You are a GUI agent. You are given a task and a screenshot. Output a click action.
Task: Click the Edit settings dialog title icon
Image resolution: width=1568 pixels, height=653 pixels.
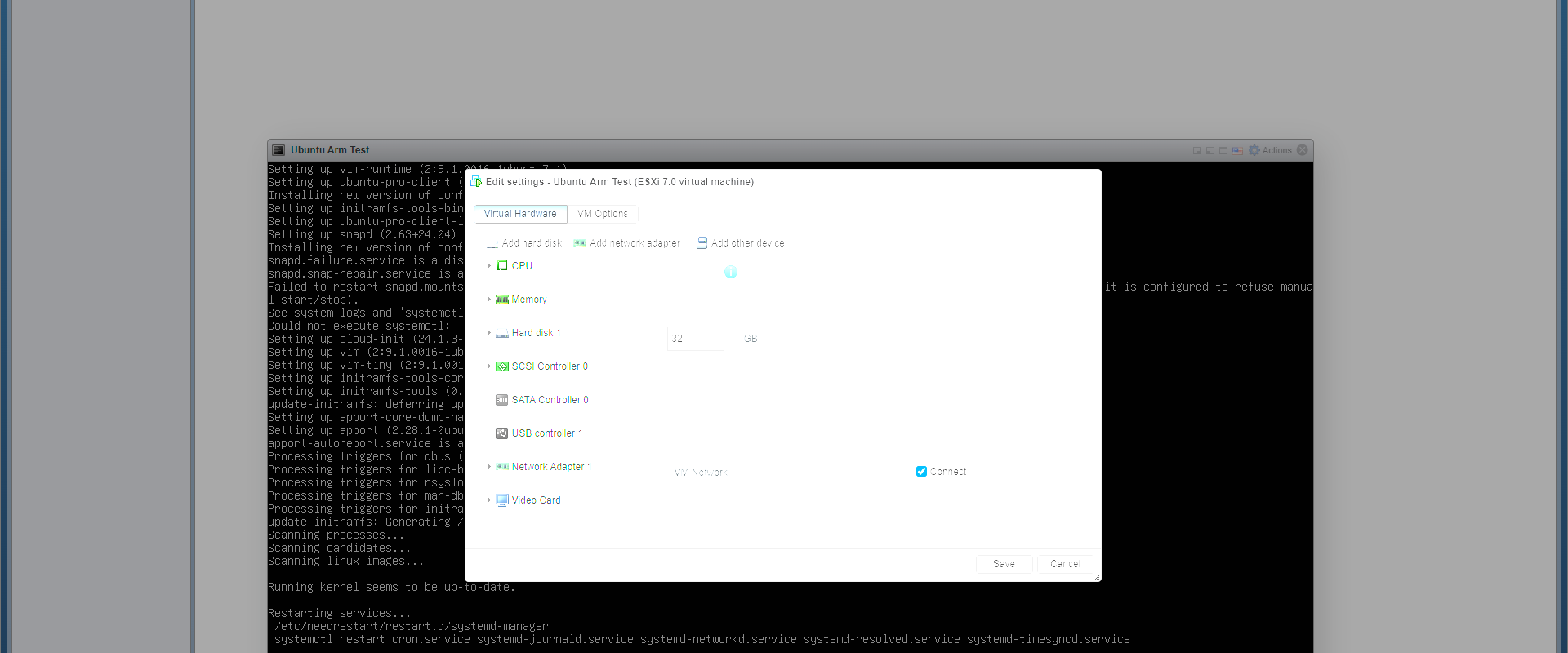[x=476, y=181]
